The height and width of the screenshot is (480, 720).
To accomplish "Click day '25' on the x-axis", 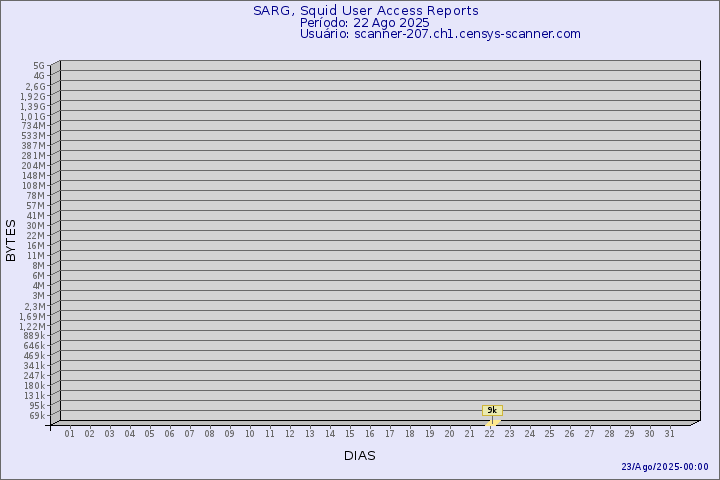I will (x=550, y=434).
